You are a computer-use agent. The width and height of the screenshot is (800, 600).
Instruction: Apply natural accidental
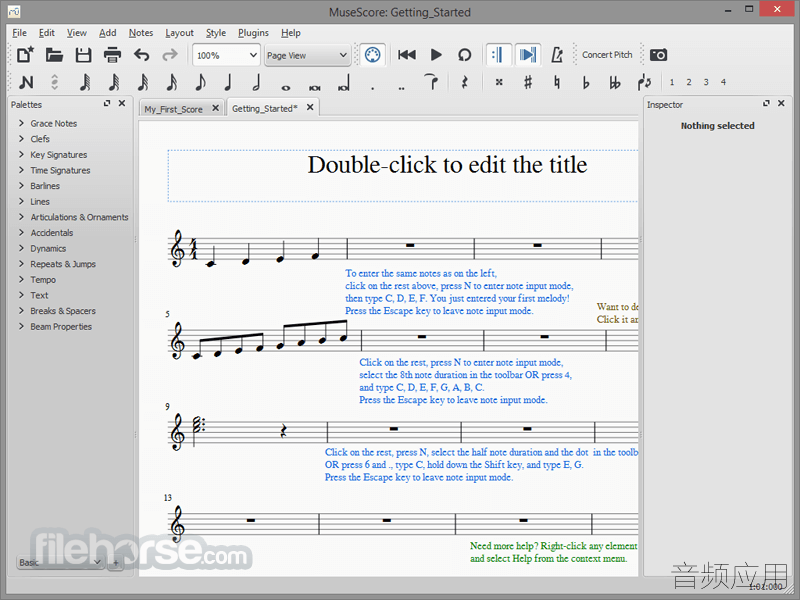(x=557, y=82)
